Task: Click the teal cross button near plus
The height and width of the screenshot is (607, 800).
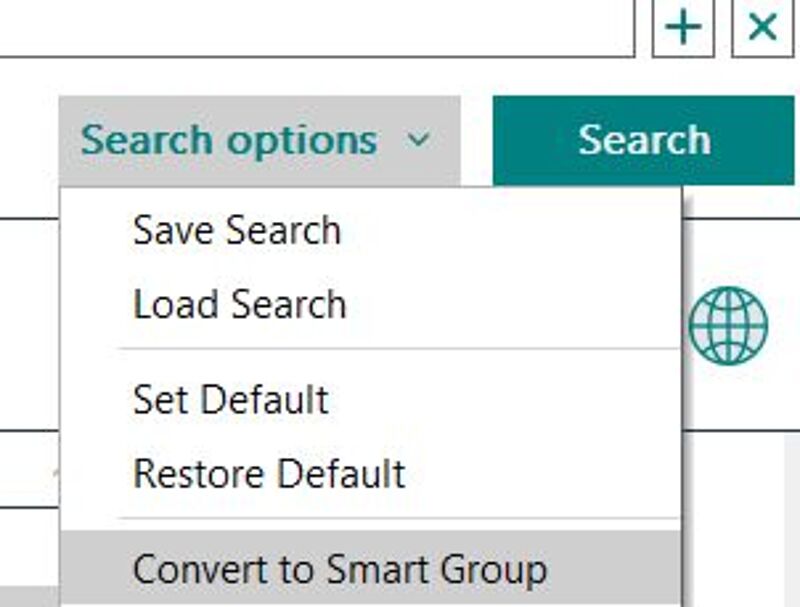Action: [x=762, y=28]
